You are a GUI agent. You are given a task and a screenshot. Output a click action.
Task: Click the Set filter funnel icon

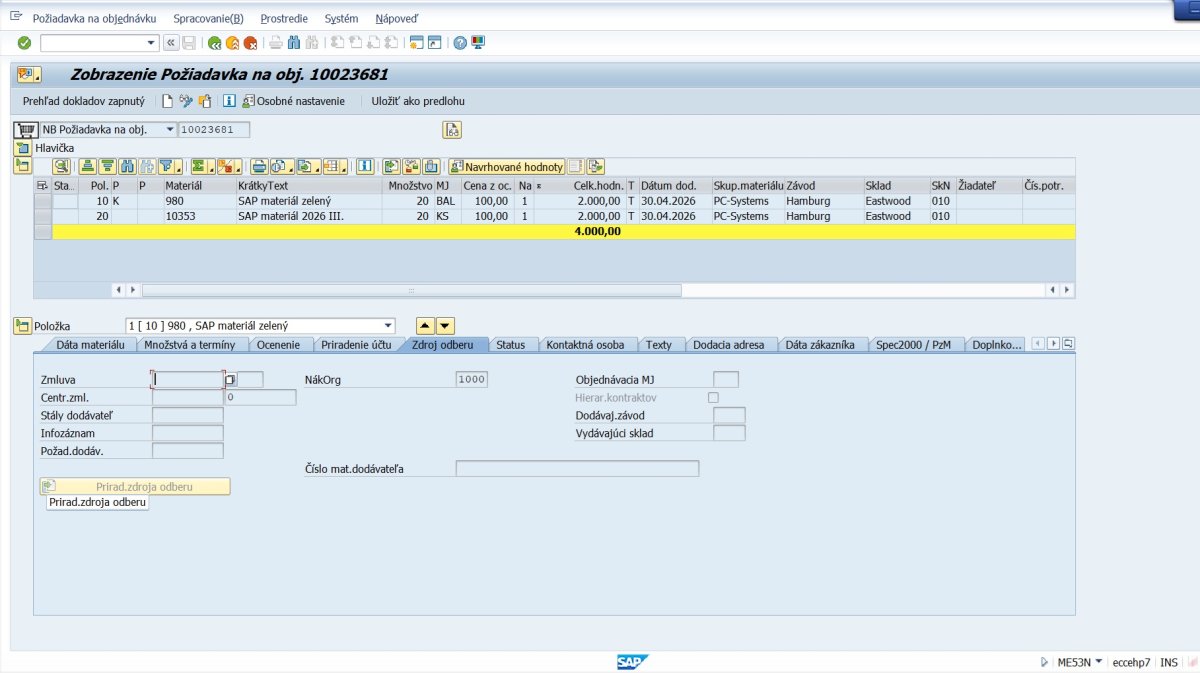[x=168, y=166]
